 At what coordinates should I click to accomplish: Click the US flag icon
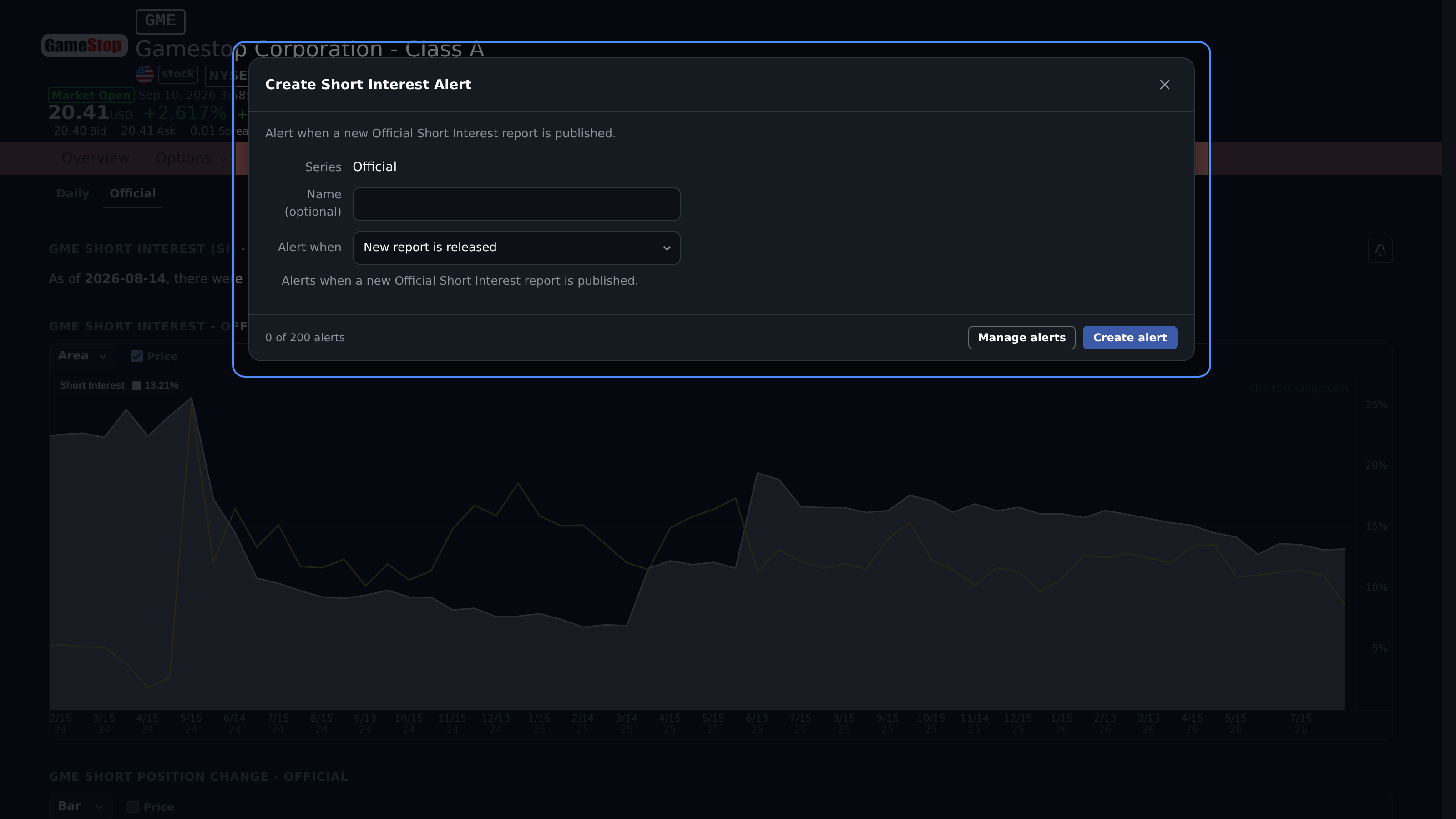(145, 74)
